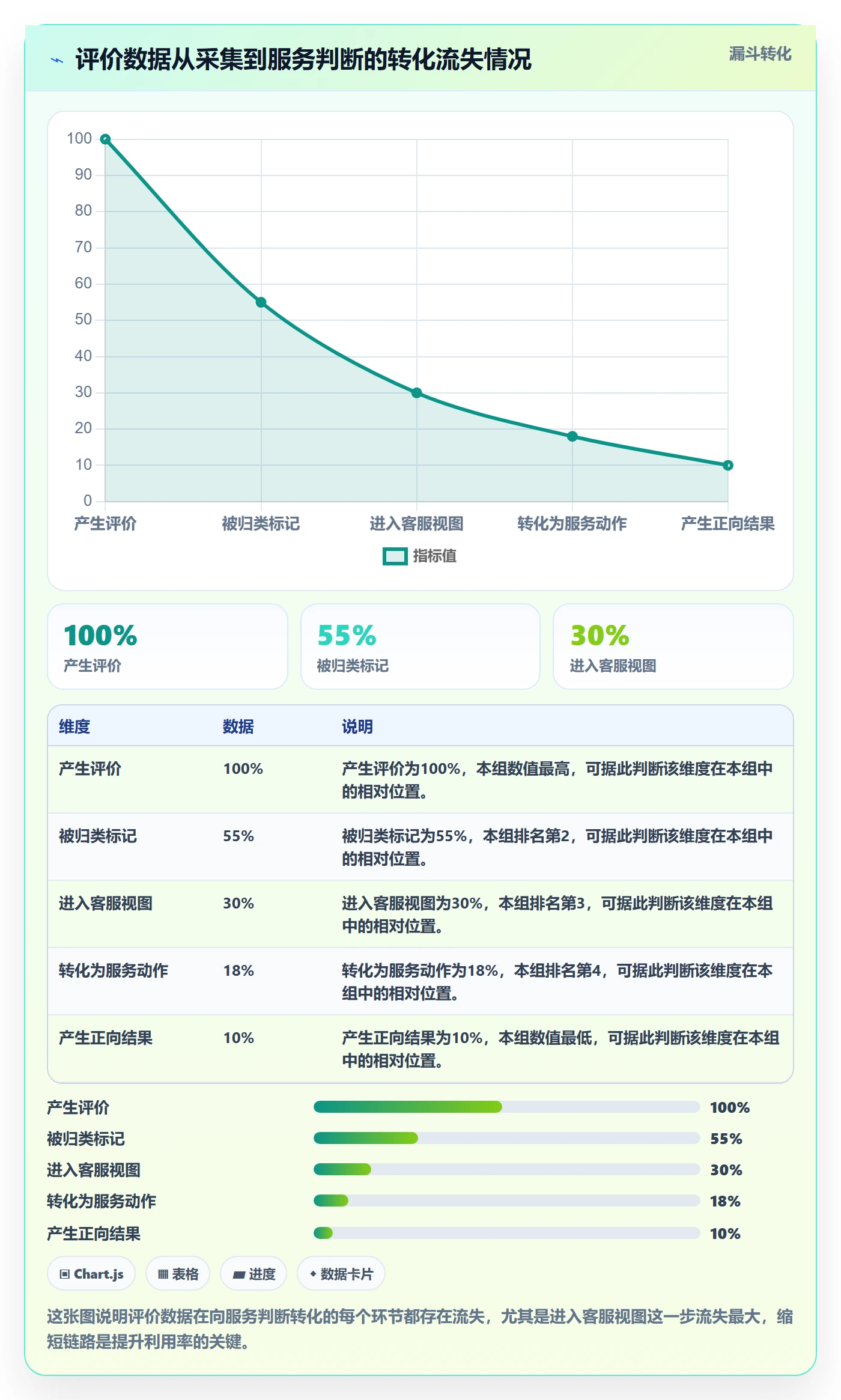Image resolution: width=841 pixels, height=1400 pixels.
Task: Click the 漏斗转化 tag
Action: (760, 54)
